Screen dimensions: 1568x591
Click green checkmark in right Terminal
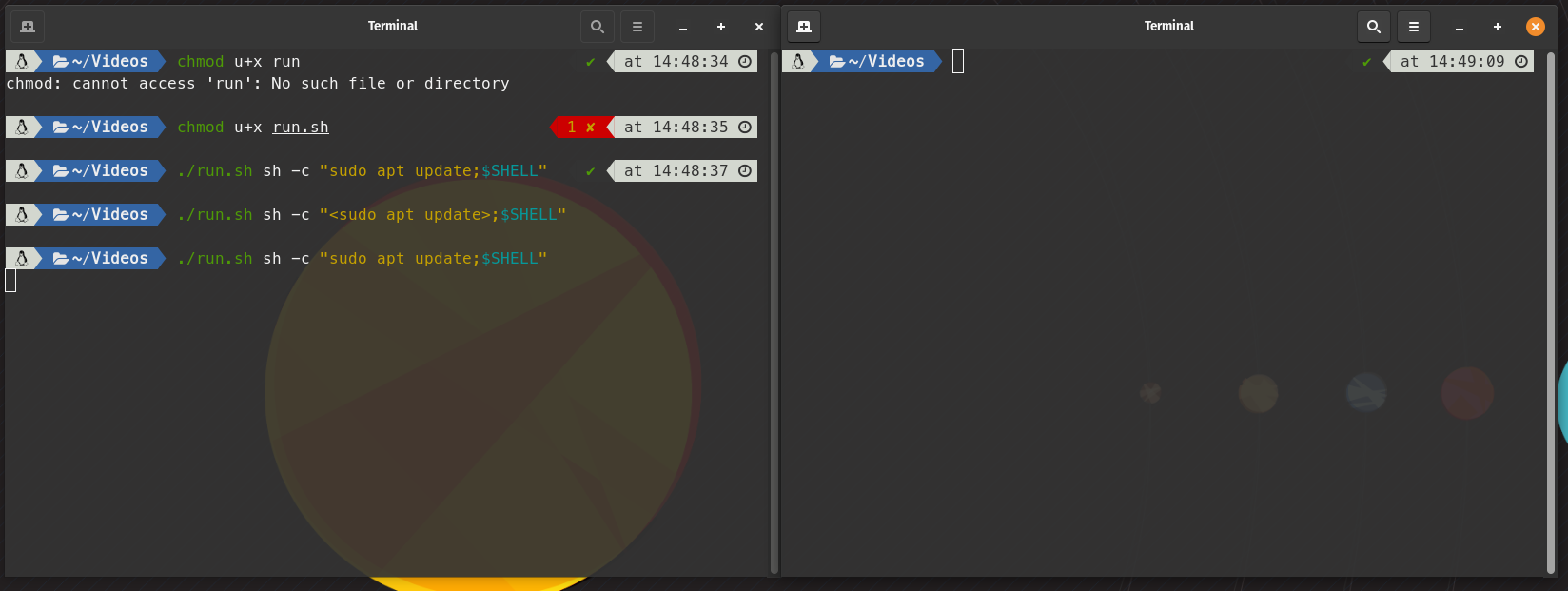pyautogui.click(x=1367, y=62)
